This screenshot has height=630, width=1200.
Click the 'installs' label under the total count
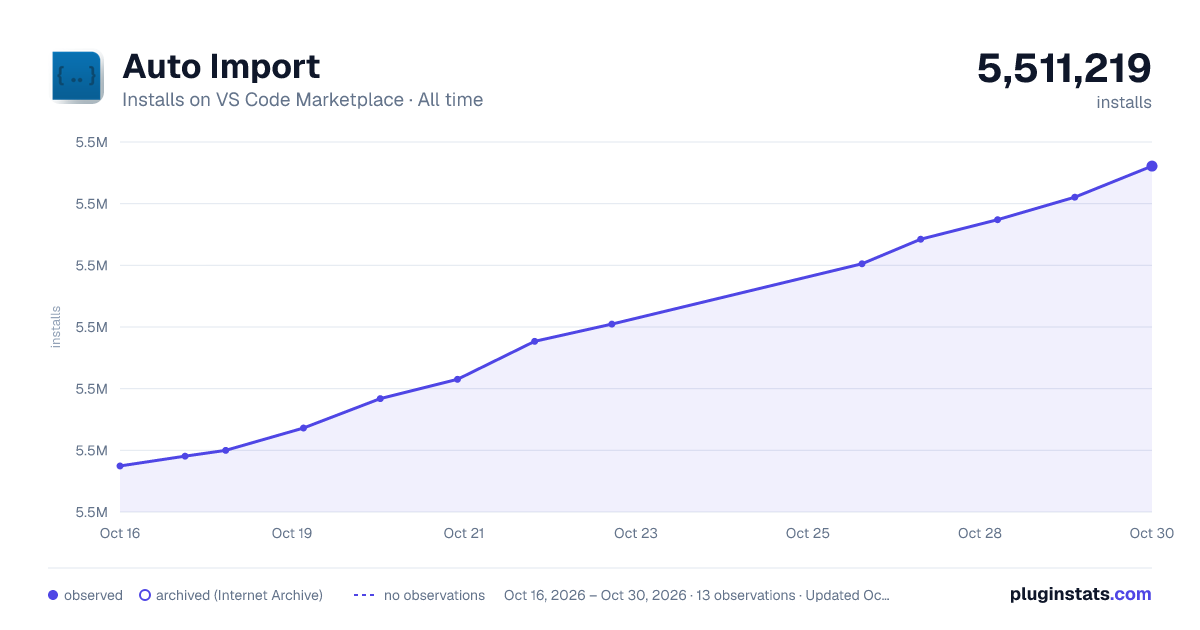pyautogui.click(x=1124, y=102)
